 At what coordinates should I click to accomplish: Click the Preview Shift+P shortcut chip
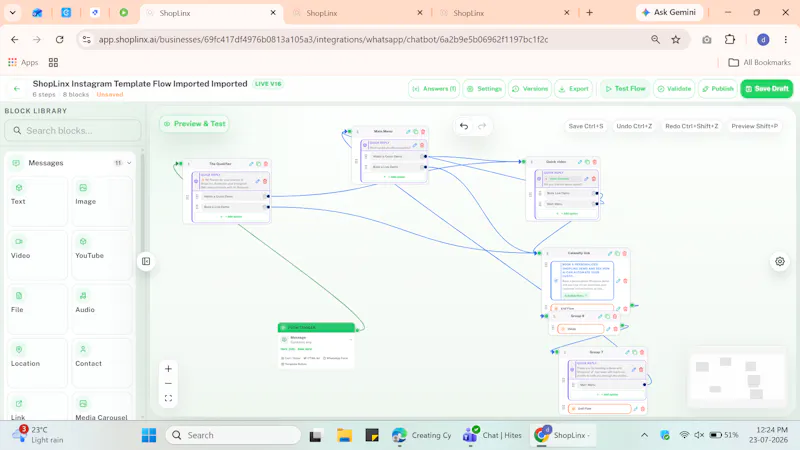click(755, 126)
